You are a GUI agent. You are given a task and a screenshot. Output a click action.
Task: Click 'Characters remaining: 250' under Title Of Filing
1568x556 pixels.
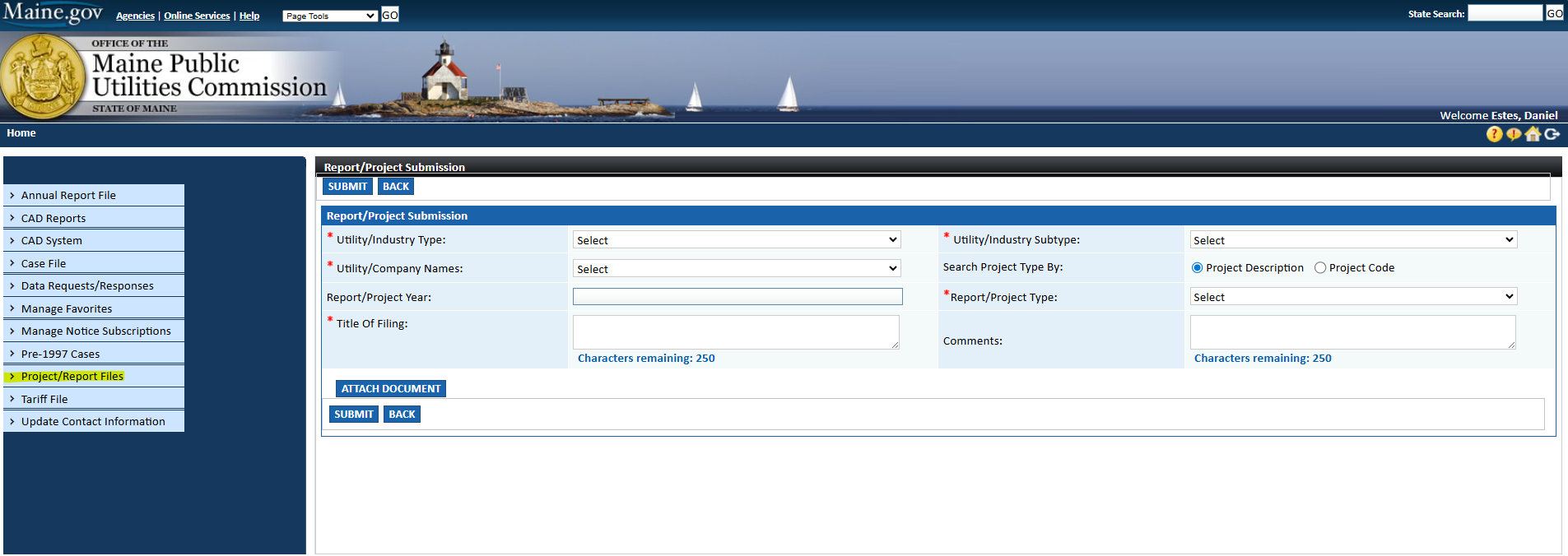pyautogui.click(x=646, y=359)
